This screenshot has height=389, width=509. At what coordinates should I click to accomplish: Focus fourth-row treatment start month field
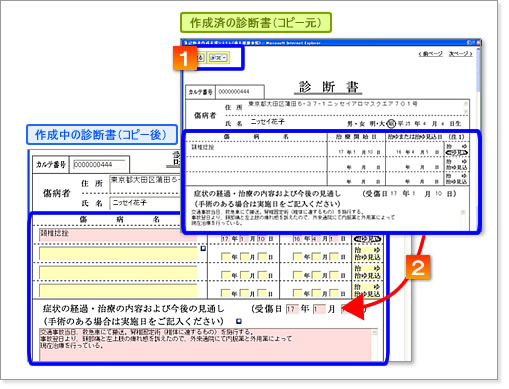click(x=244, y=293)
